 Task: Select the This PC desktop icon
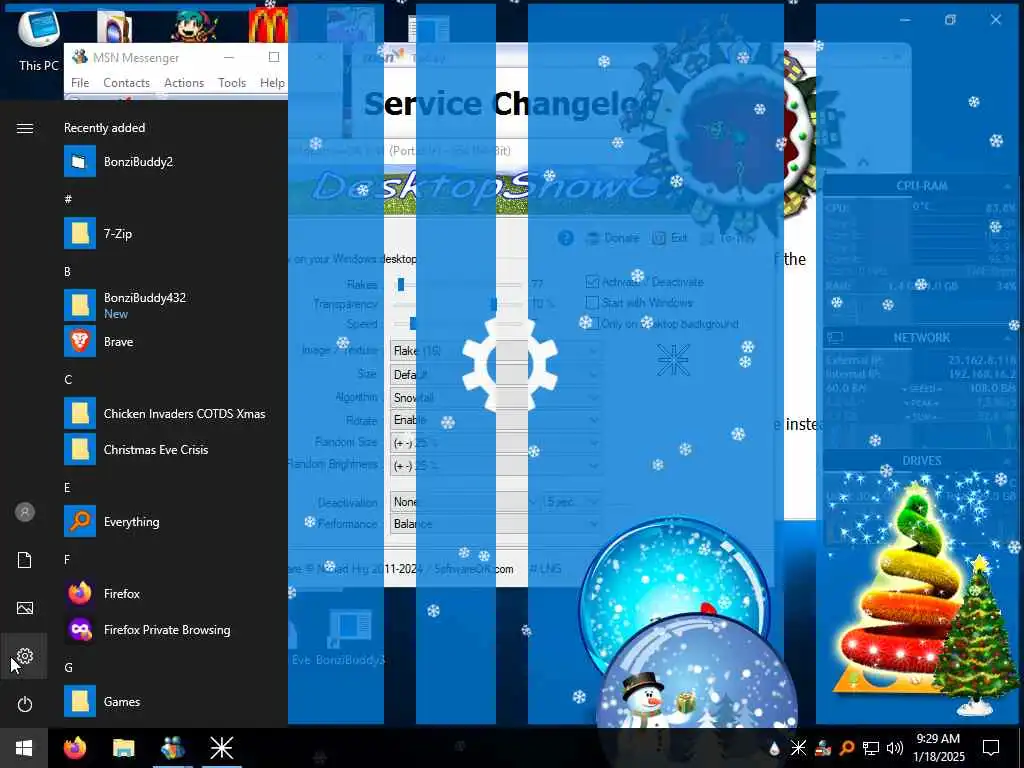[39, 39]
